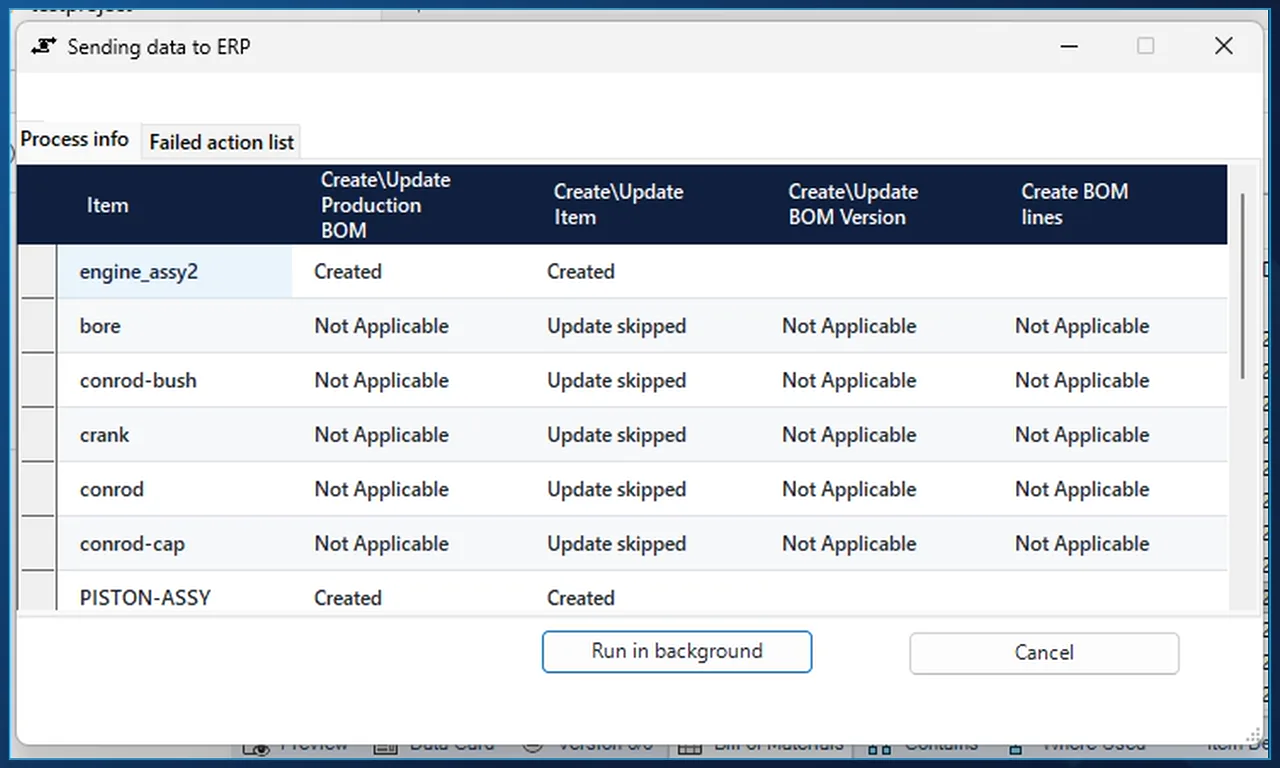Select the conrod item cell
Screen dimensions: 1280x768
(x=175, y=490)
